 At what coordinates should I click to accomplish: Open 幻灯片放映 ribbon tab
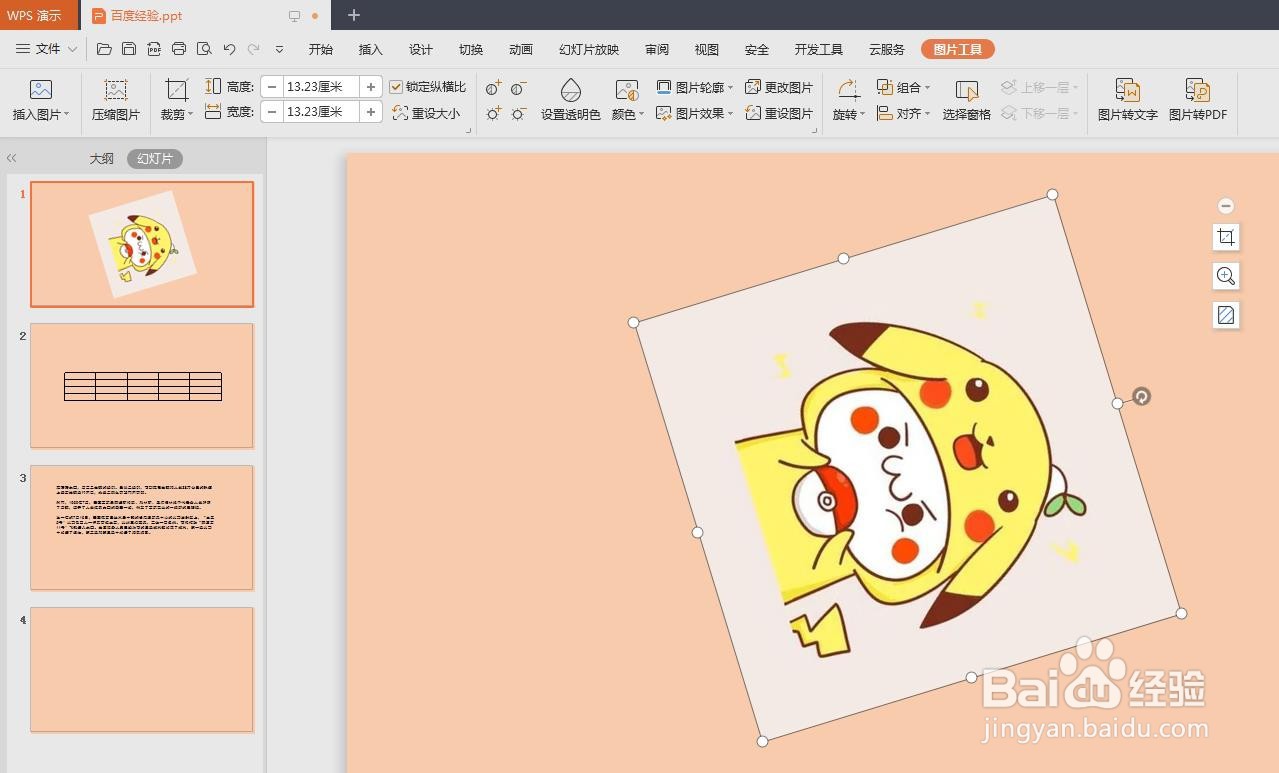(589, 49)
